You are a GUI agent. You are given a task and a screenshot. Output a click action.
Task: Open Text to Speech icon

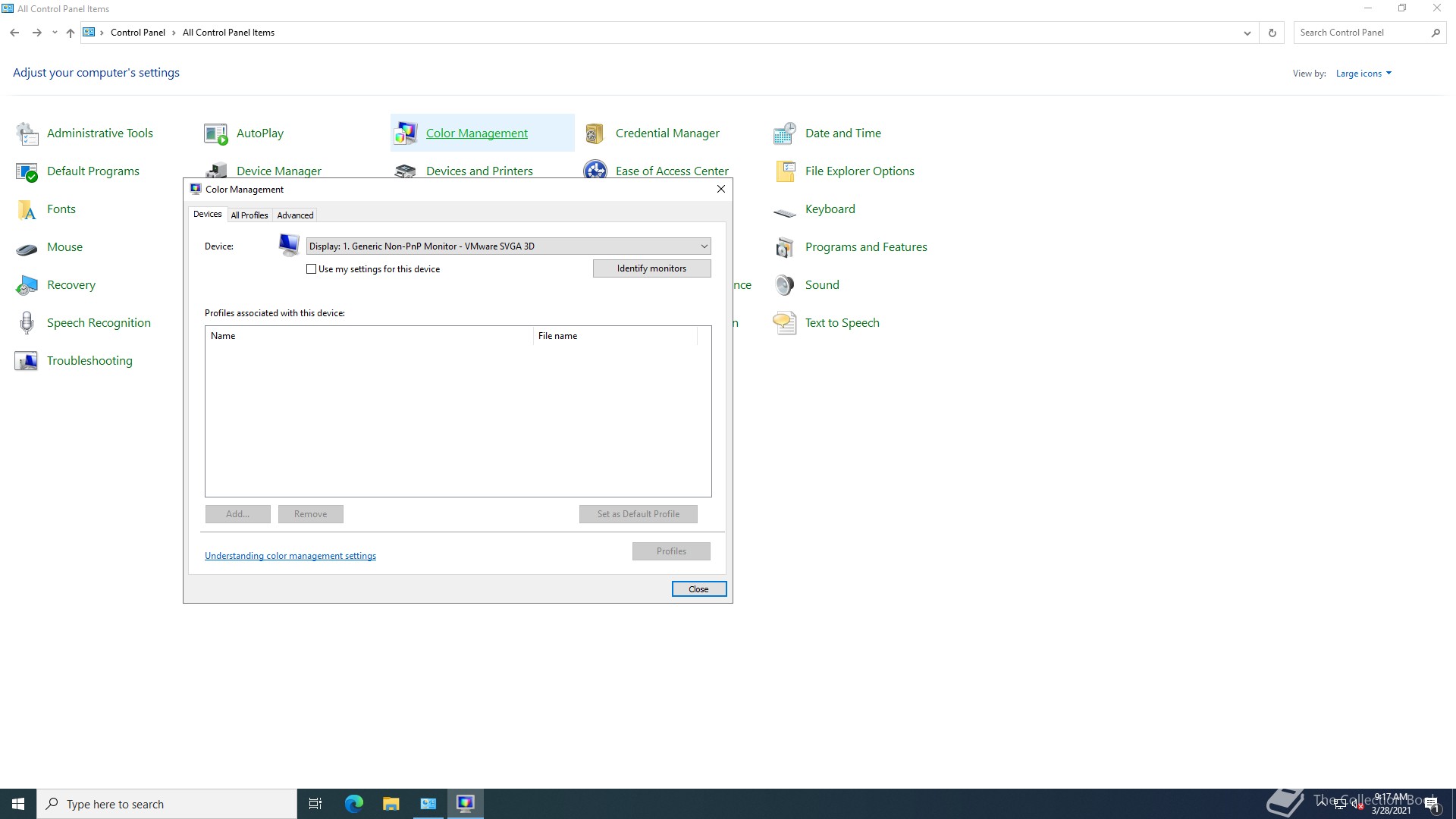[x=785, y=323]
